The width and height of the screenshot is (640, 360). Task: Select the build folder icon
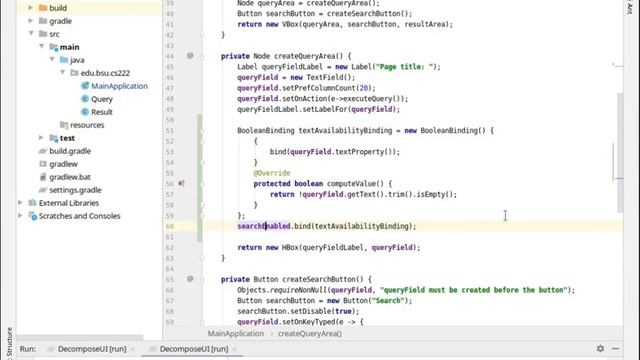tap(43, 8)
